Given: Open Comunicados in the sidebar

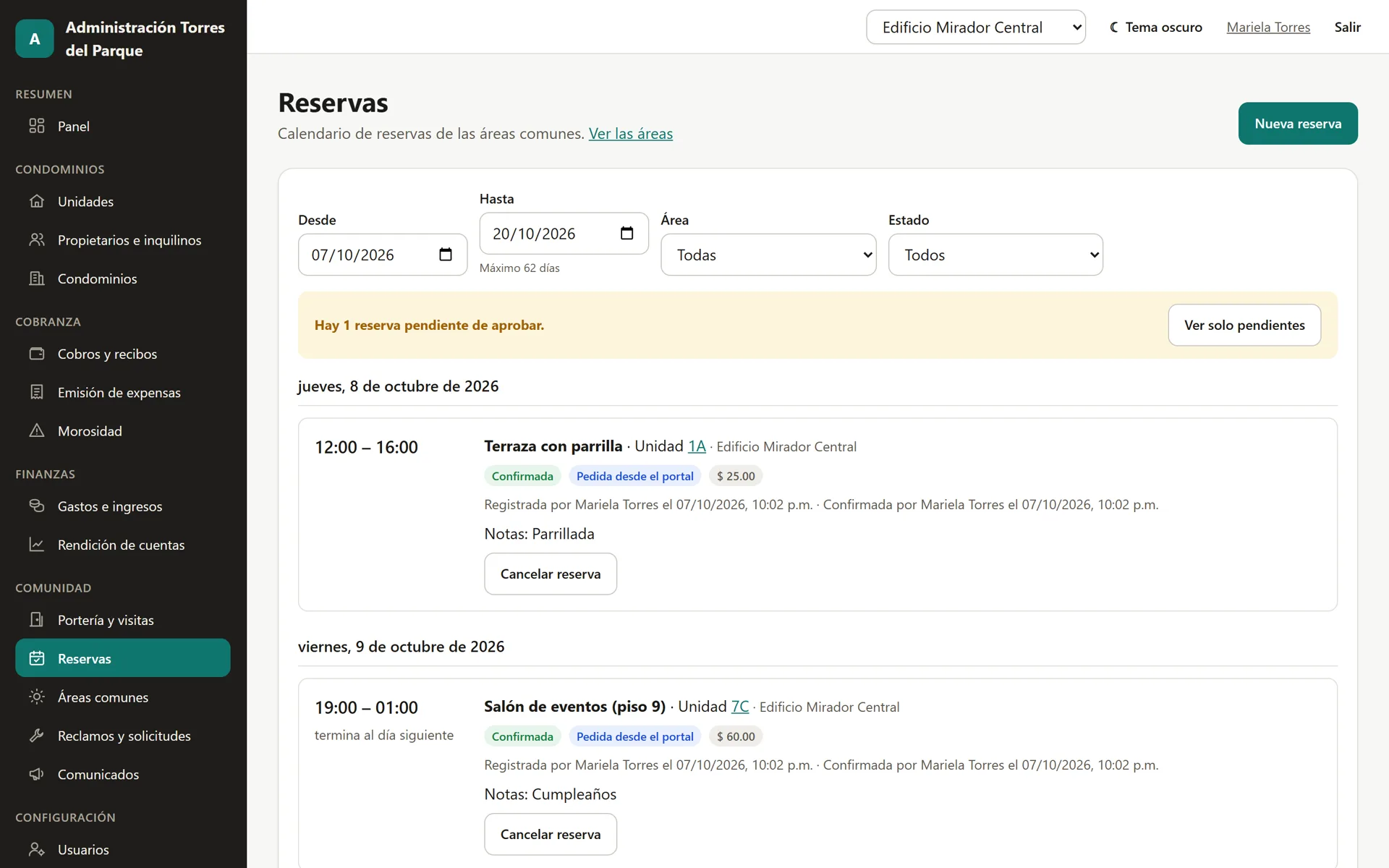Looking at the screenshot, I should click(x=123, y=774).
